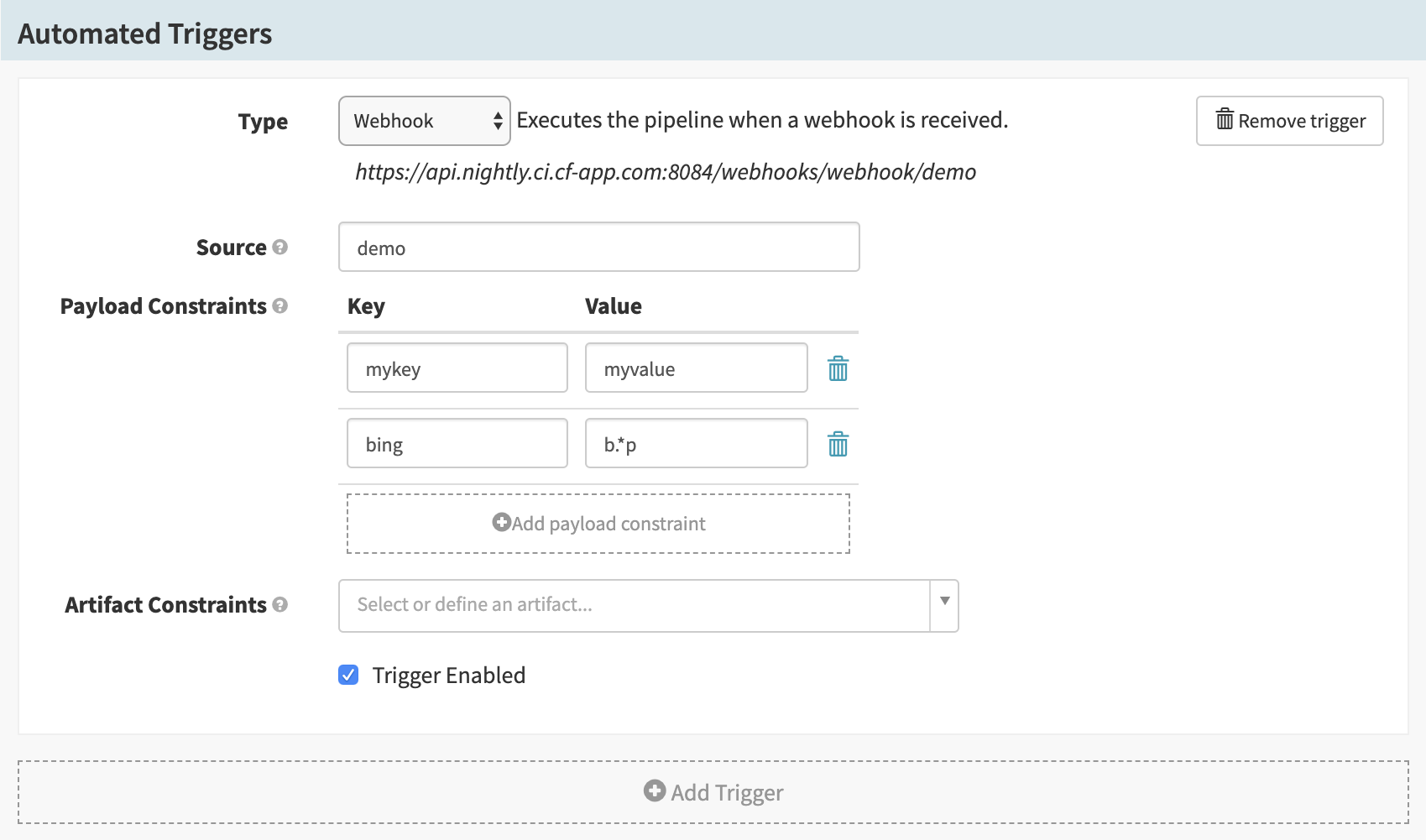The width and height of the screenshot is (1426, 840).
Task: Click the value field containing b.*p
Action: point(696,444)
